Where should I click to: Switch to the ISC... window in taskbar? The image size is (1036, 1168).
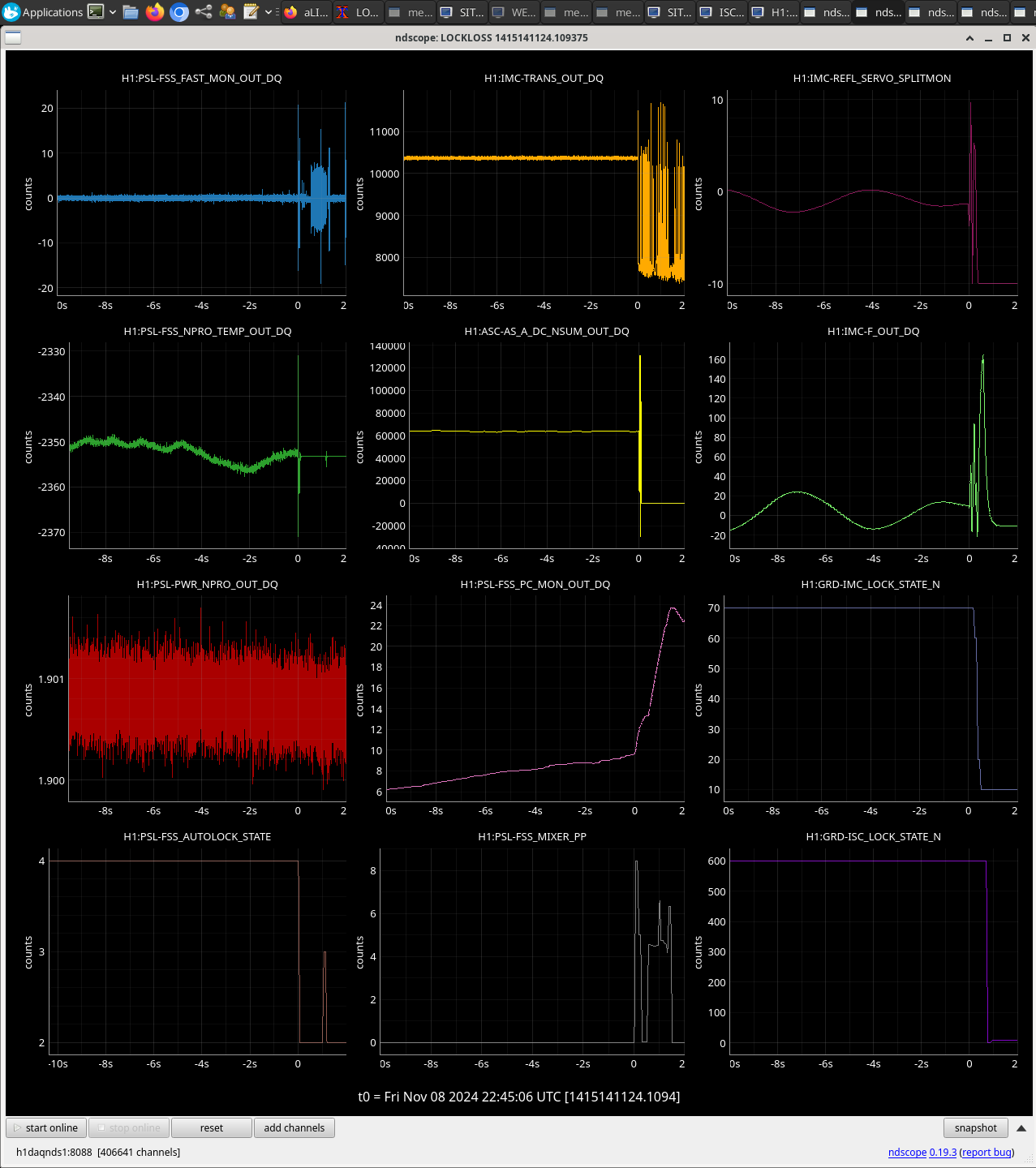721,12
